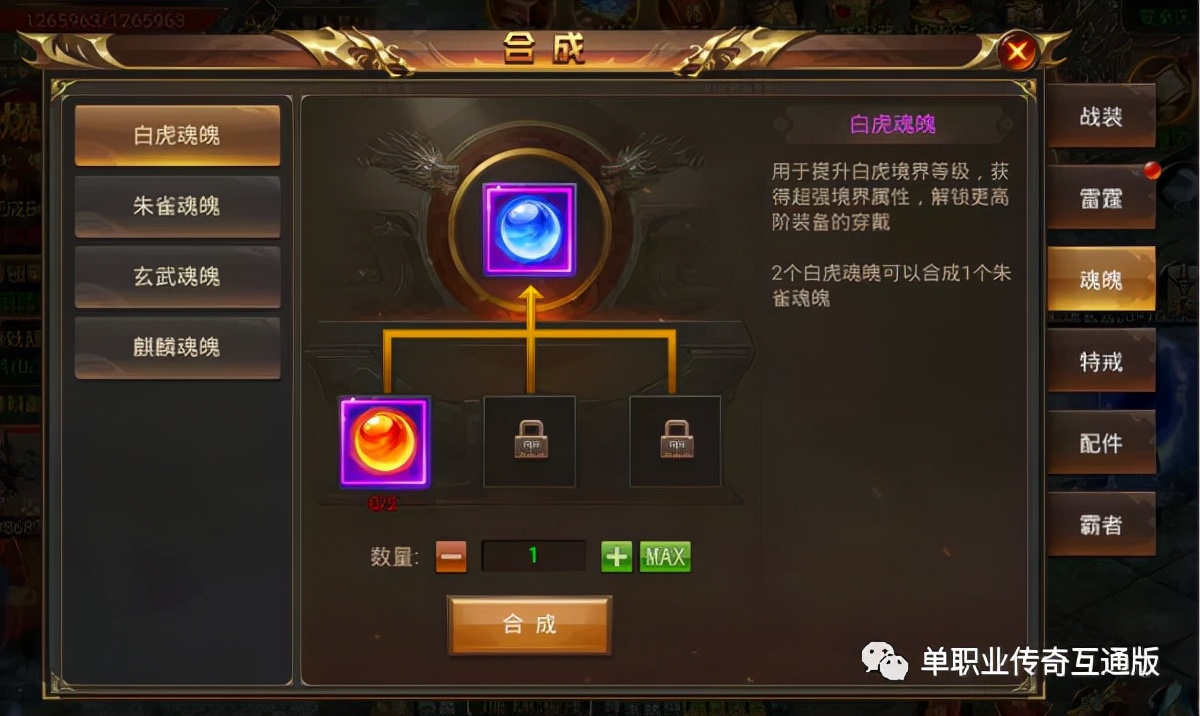Open the 特戒 side tab
Image resolution: width=1200 pixels, height=716 pixels.
1101,362
